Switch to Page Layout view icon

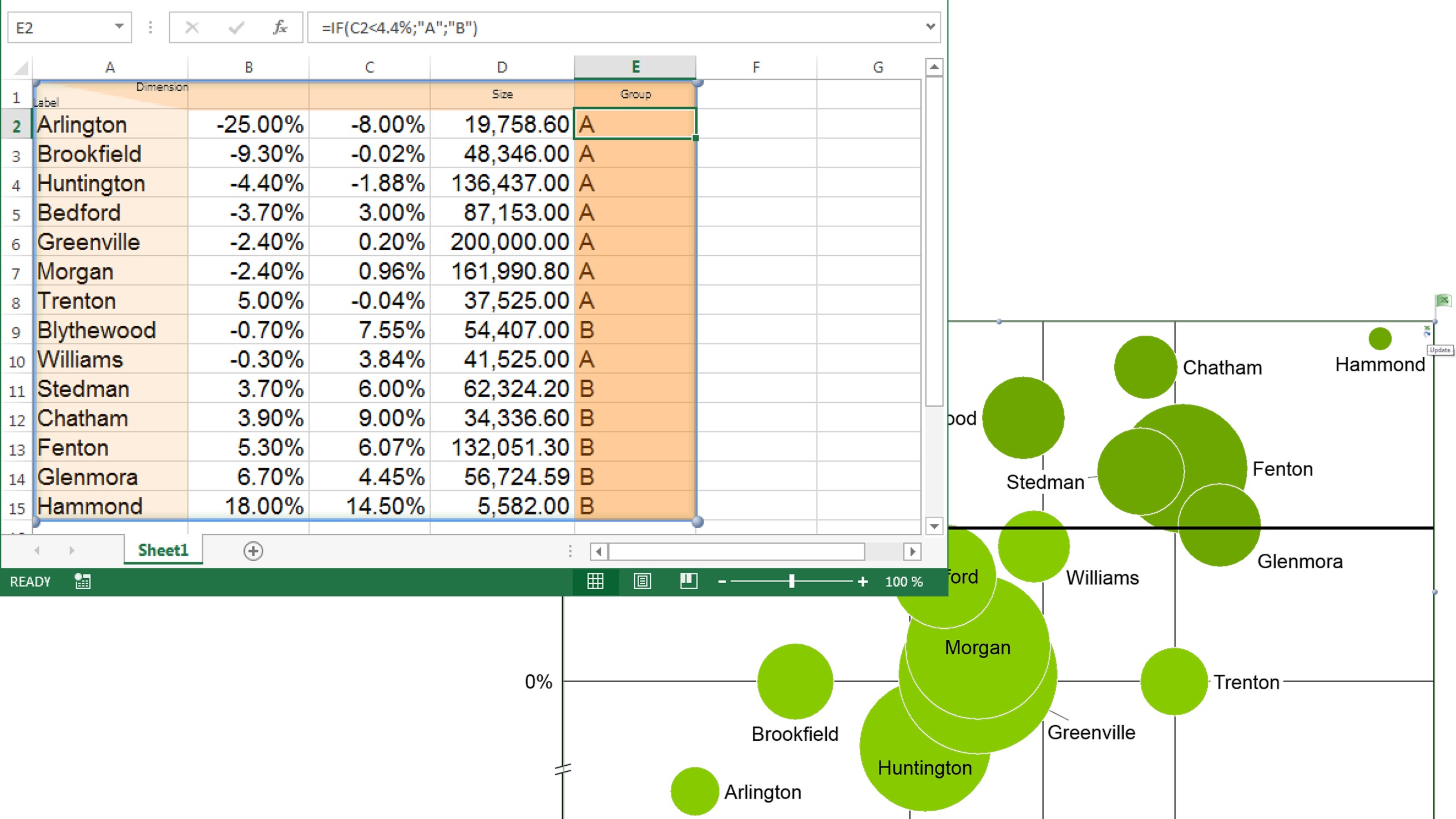[x=642, y=581]
